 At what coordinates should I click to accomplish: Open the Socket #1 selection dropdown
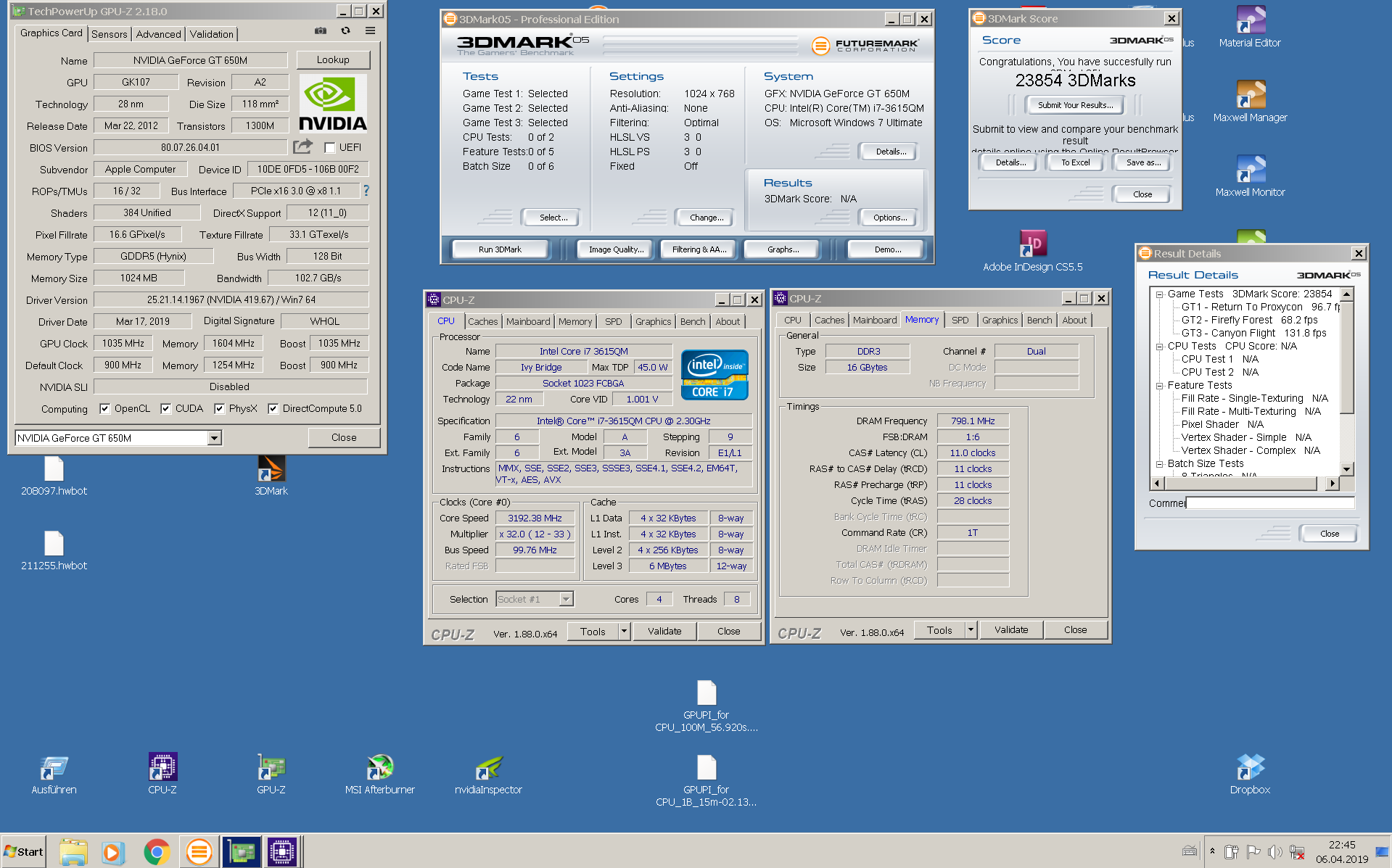tap(566, 599)
